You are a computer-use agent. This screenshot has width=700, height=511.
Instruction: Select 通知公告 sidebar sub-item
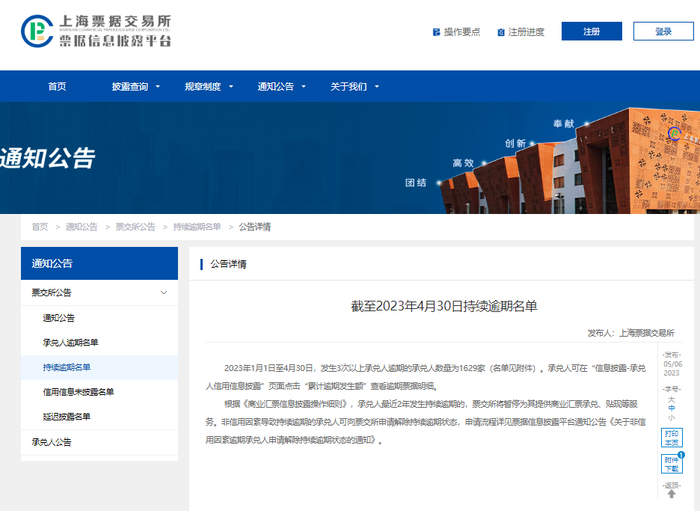tap(59, 318)
